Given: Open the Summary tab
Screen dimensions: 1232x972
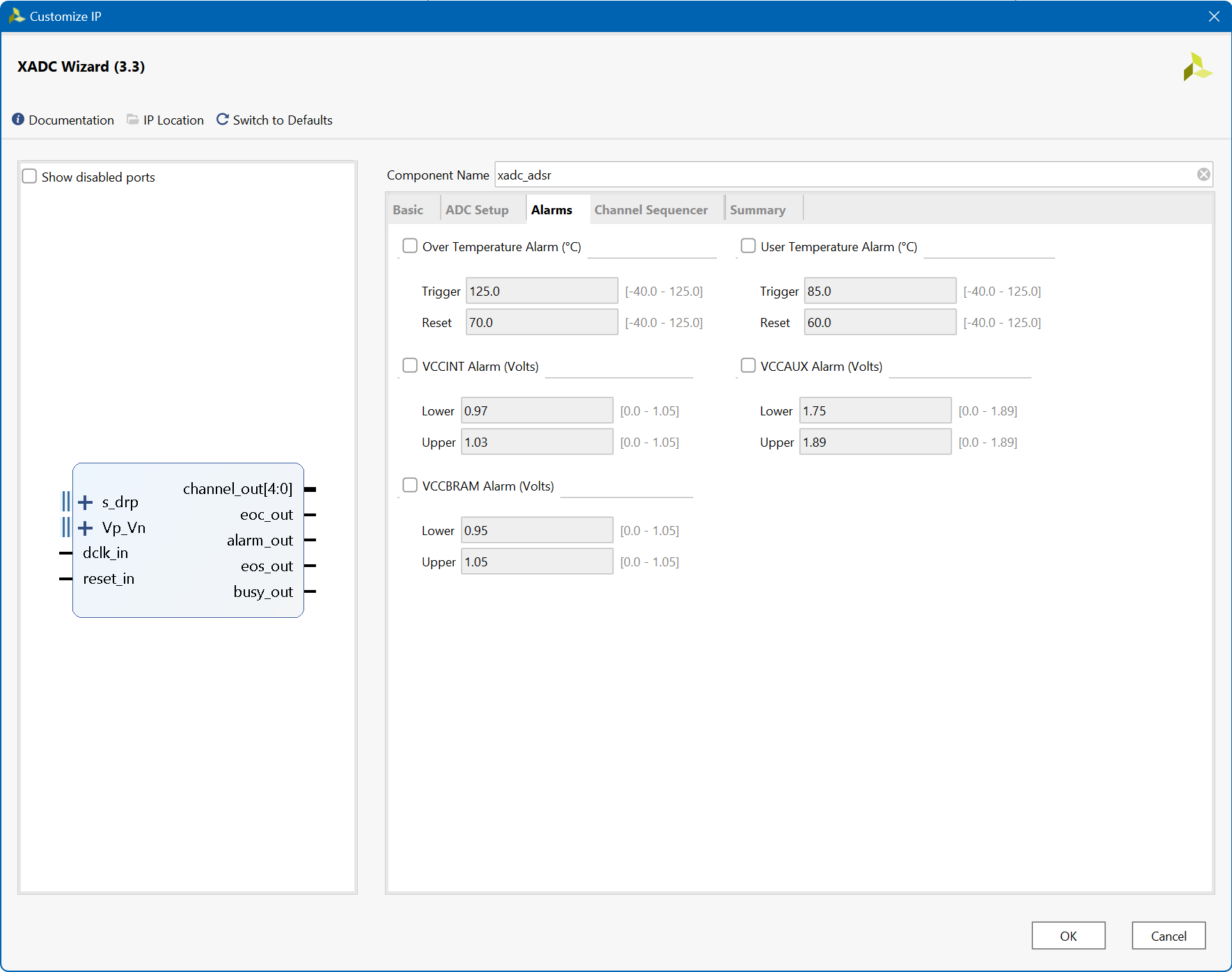Looking at the screenshot, I should tap(758, 210).
